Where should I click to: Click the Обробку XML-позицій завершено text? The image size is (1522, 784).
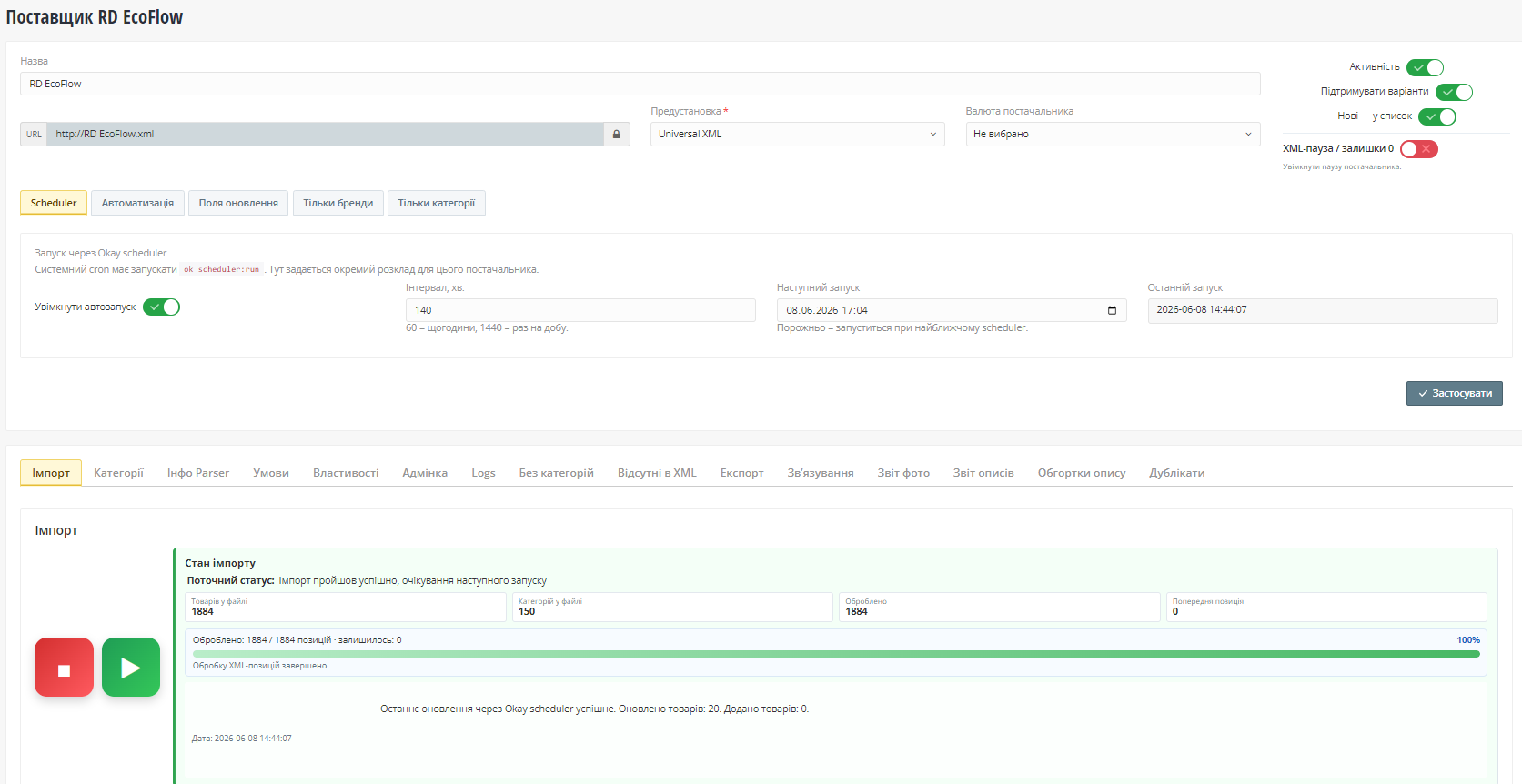(x=261, y=666)
